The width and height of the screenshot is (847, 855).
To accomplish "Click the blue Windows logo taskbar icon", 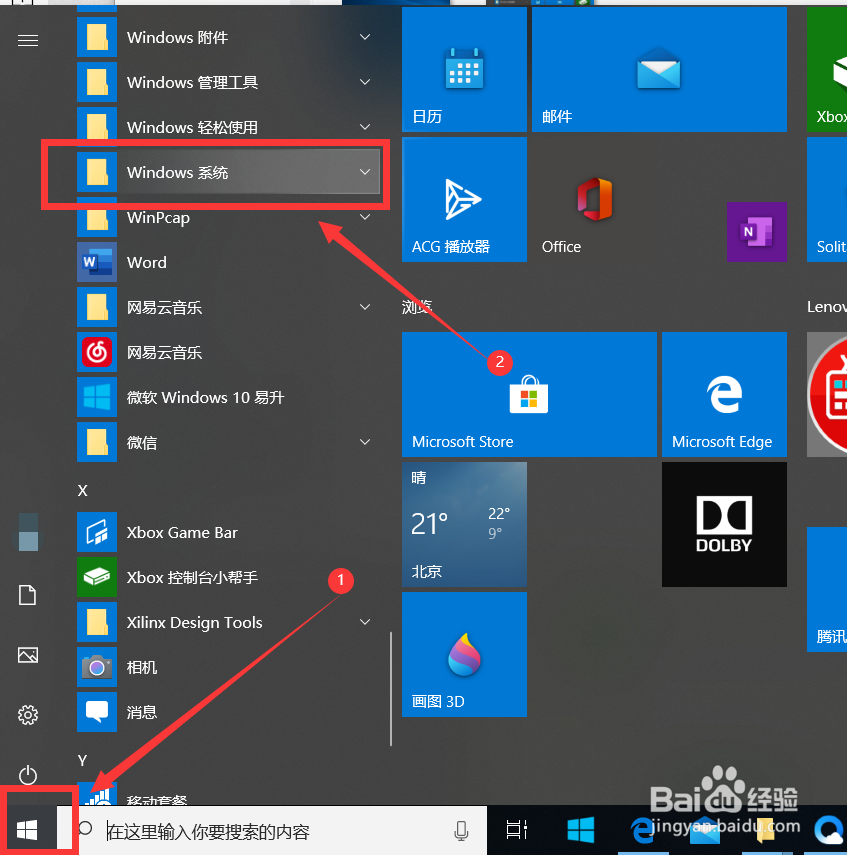I will click(581, 830).
